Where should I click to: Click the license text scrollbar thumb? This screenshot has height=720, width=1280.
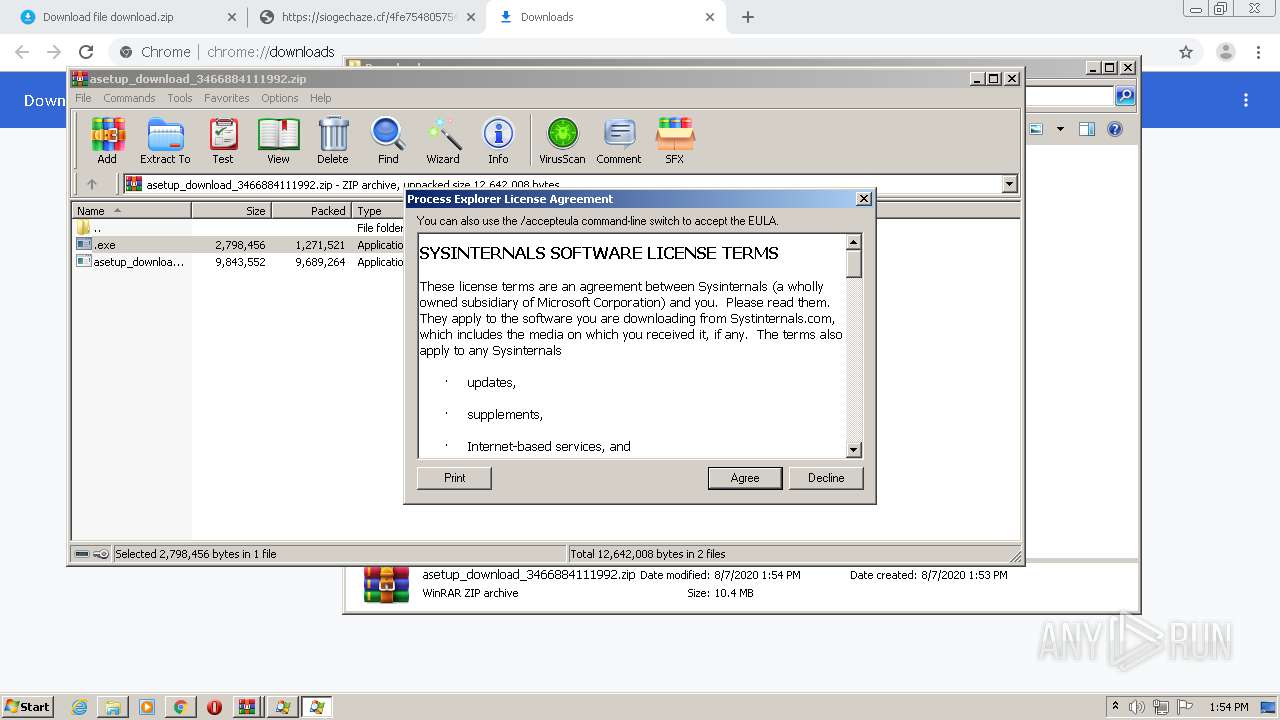854,264
